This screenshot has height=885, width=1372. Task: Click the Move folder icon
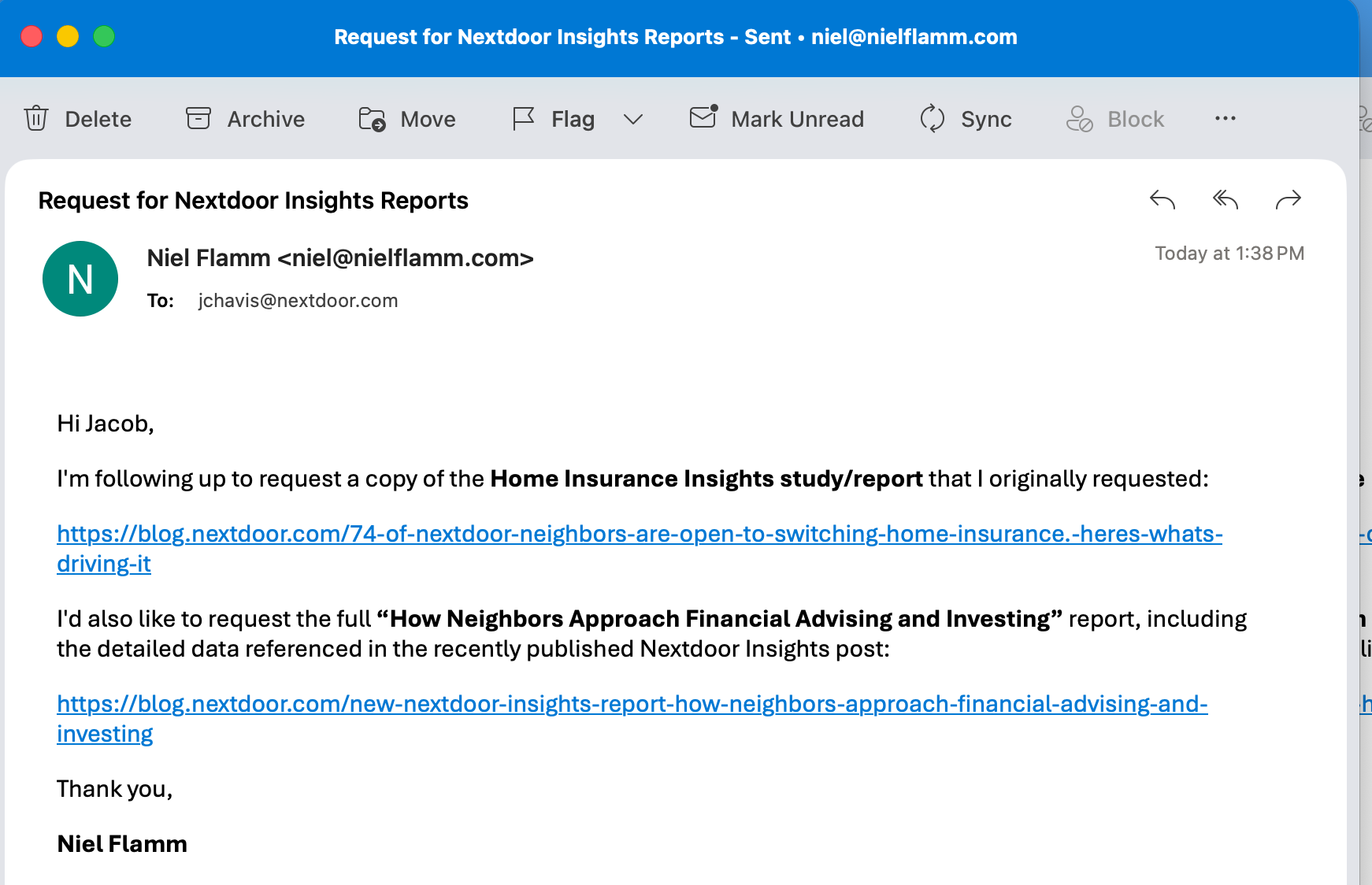coord(372,118)
